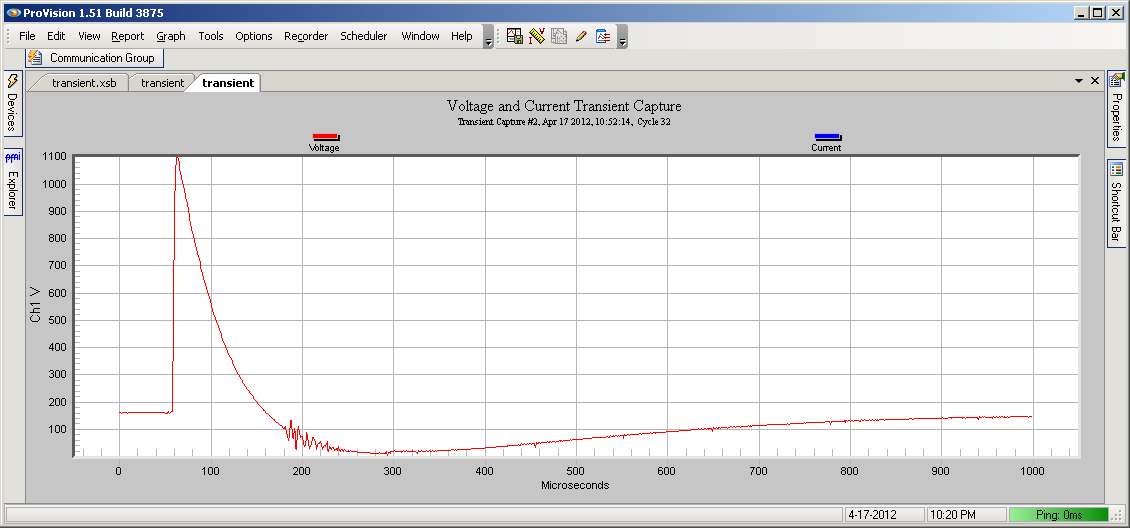The width and height of the screenshot is (1130, 528).
Task: Open the Options menu
Action: click(x=254, y=36)
